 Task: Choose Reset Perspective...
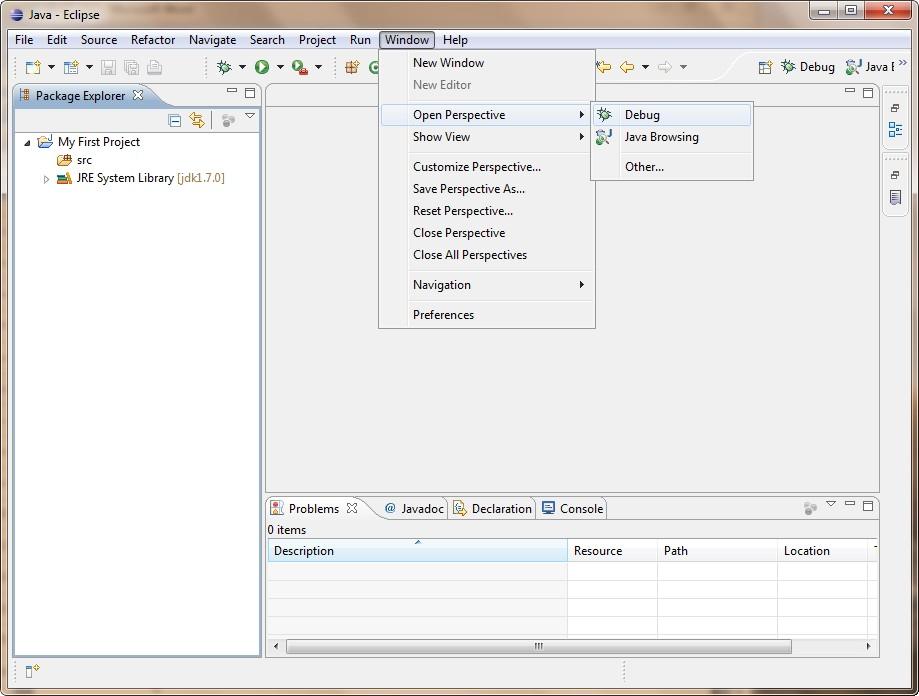(x=487, y=211)
